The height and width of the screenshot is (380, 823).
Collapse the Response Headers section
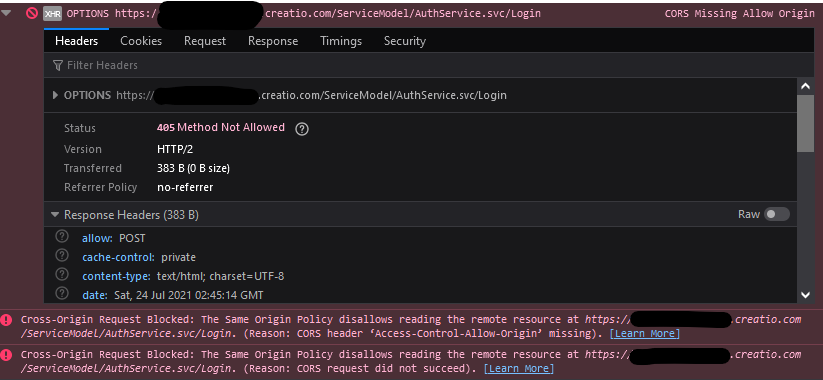click(55, 215)
